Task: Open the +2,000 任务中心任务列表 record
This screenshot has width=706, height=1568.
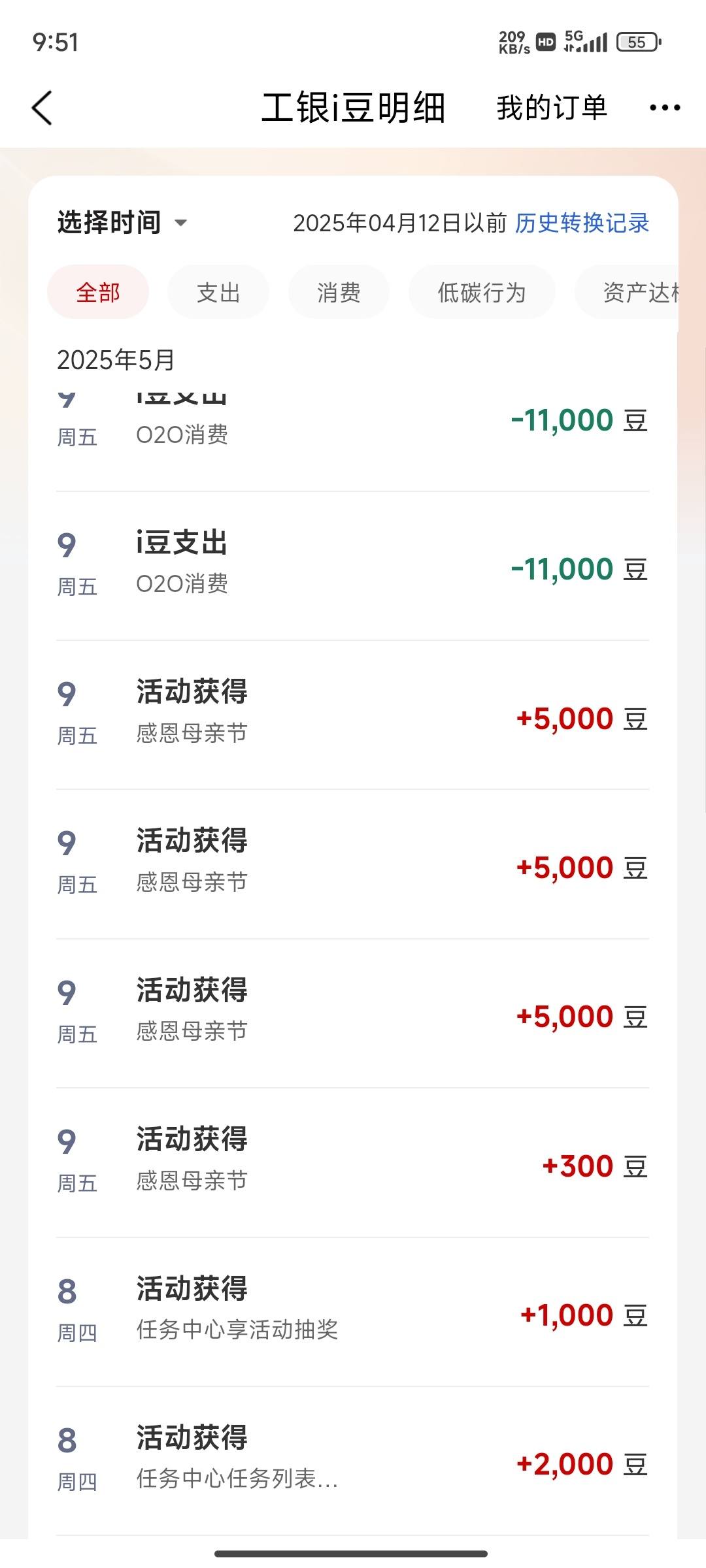Action: click(353, 1461)
